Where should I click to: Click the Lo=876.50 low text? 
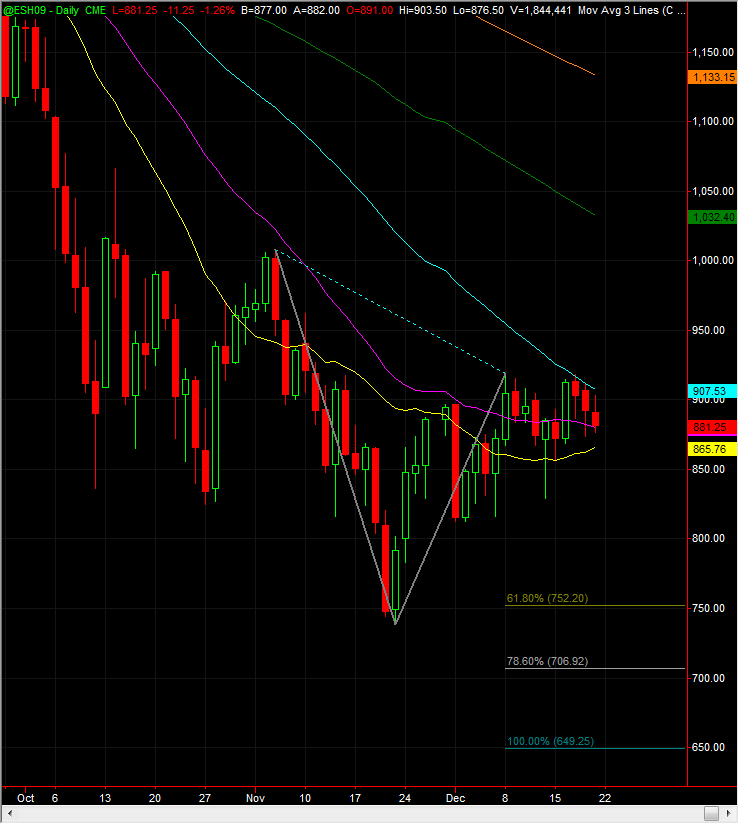click(x=478, y=11)
